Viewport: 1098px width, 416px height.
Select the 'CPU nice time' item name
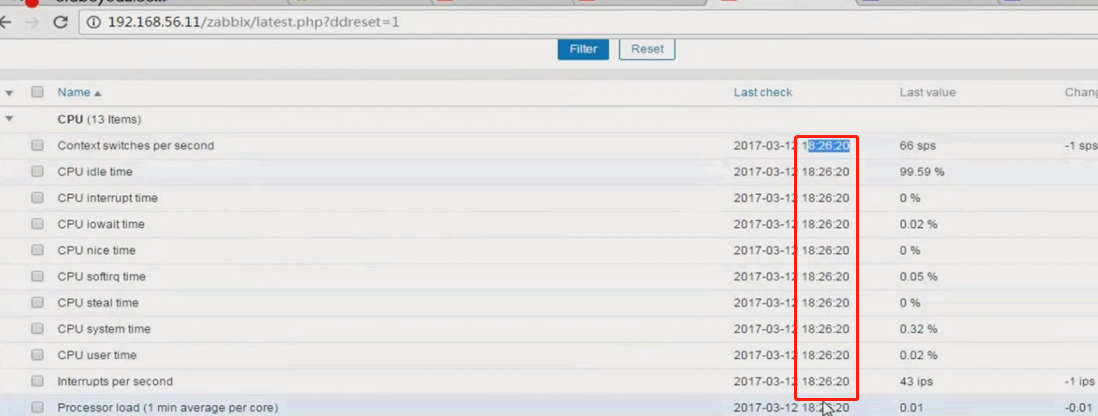point(97,251)
